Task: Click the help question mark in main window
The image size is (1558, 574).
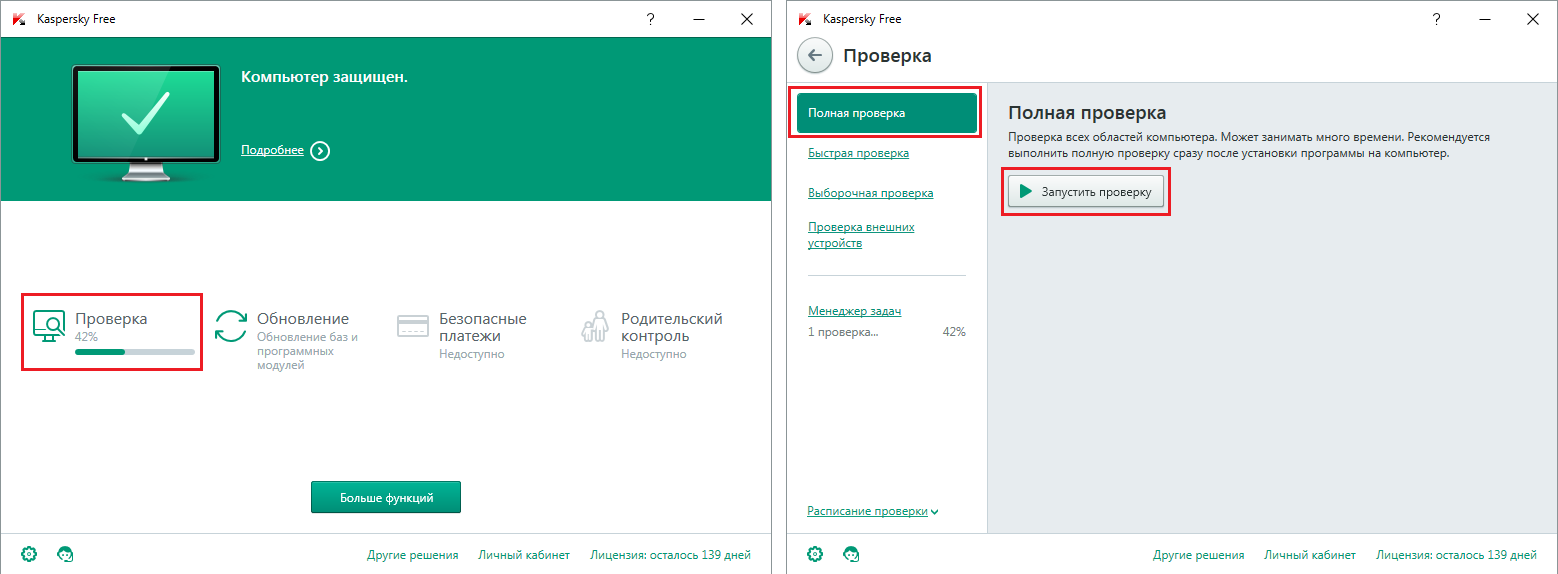Action: (651, 19)
